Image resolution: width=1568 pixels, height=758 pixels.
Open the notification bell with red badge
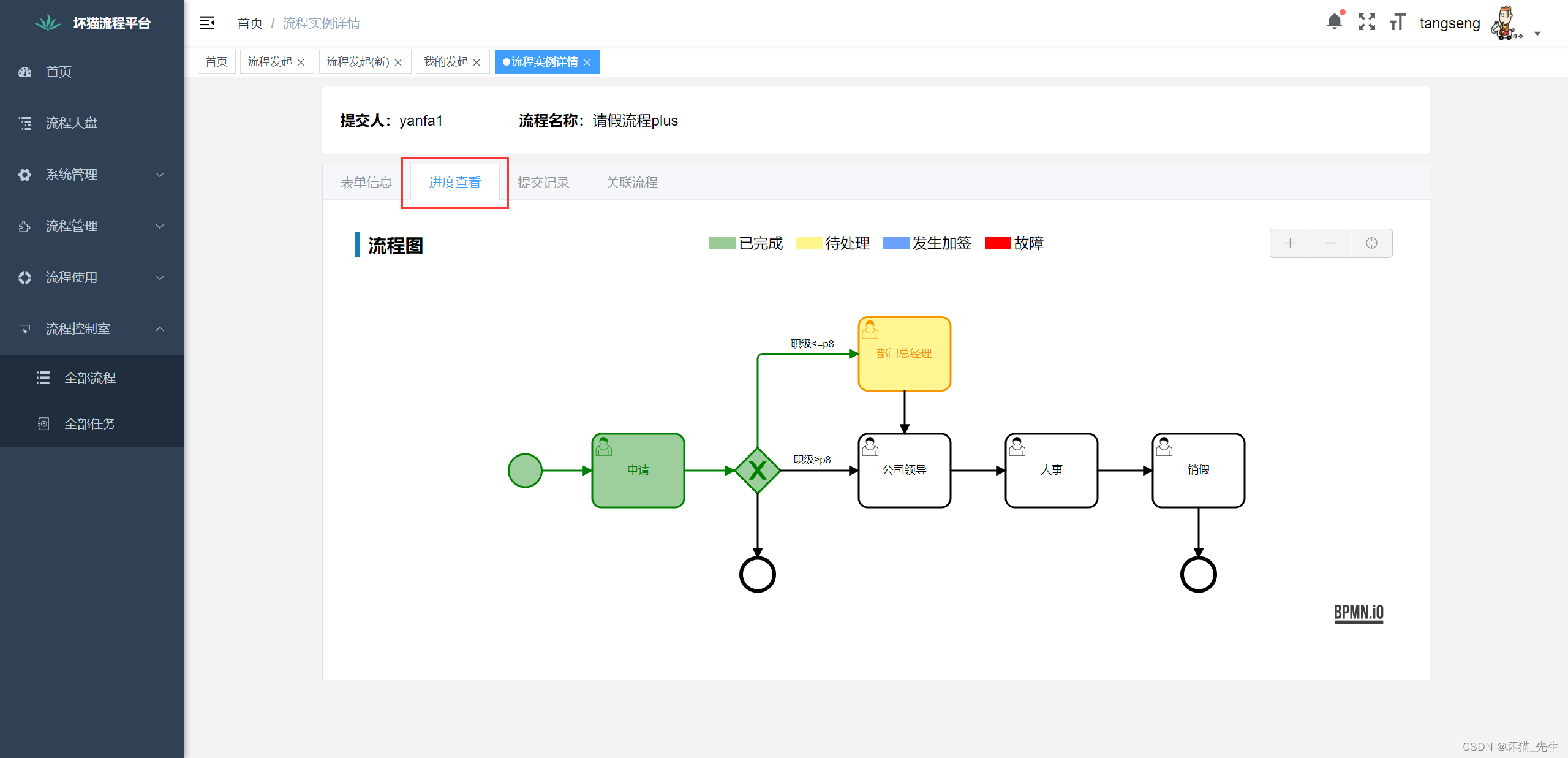pyautogui.click(x=1334, y=22)
